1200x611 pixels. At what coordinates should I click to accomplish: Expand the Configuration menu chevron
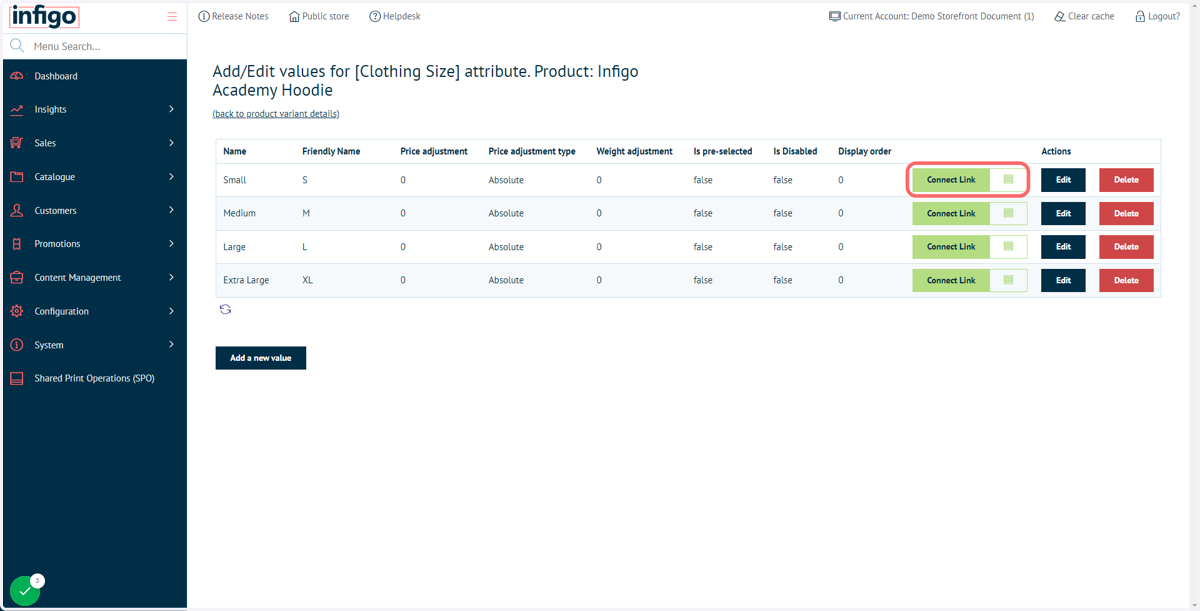[x=171, y=311]
